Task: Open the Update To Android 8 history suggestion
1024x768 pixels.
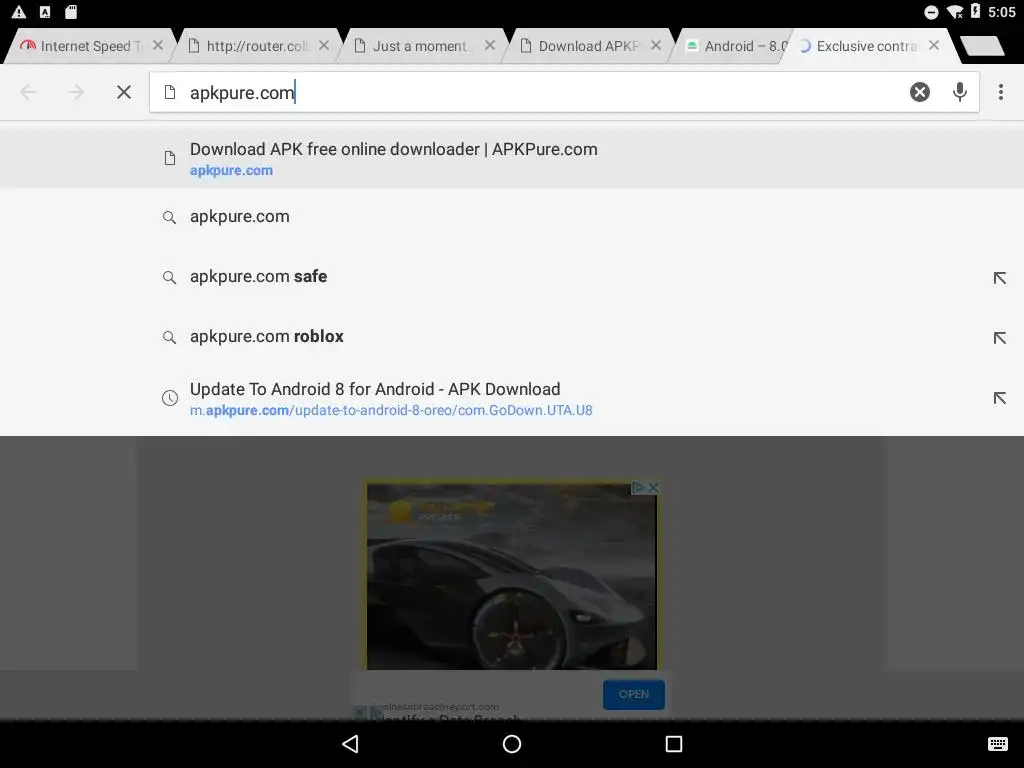Action: click(x=512, y=398)
